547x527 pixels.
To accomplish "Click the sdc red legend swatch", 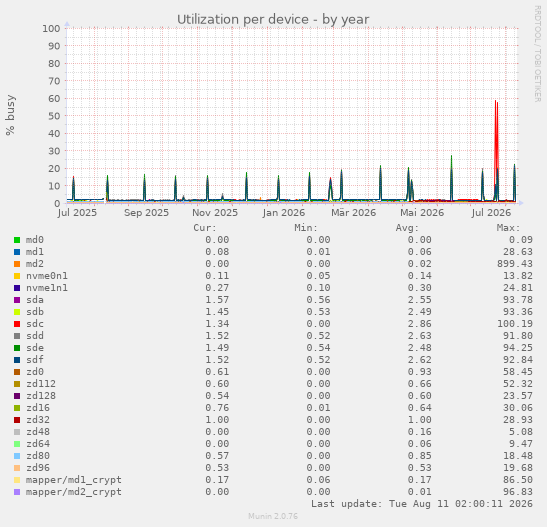I will click(17, 324).
